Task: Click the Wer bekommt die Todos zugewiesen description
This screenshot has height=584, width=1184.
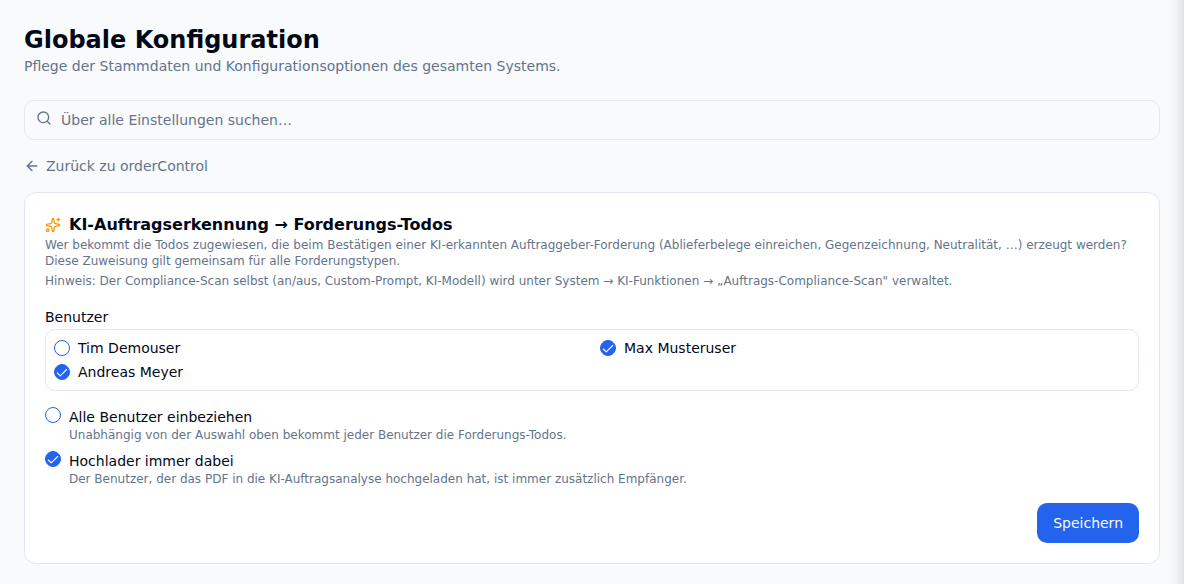Action: [x=586, y=253]
